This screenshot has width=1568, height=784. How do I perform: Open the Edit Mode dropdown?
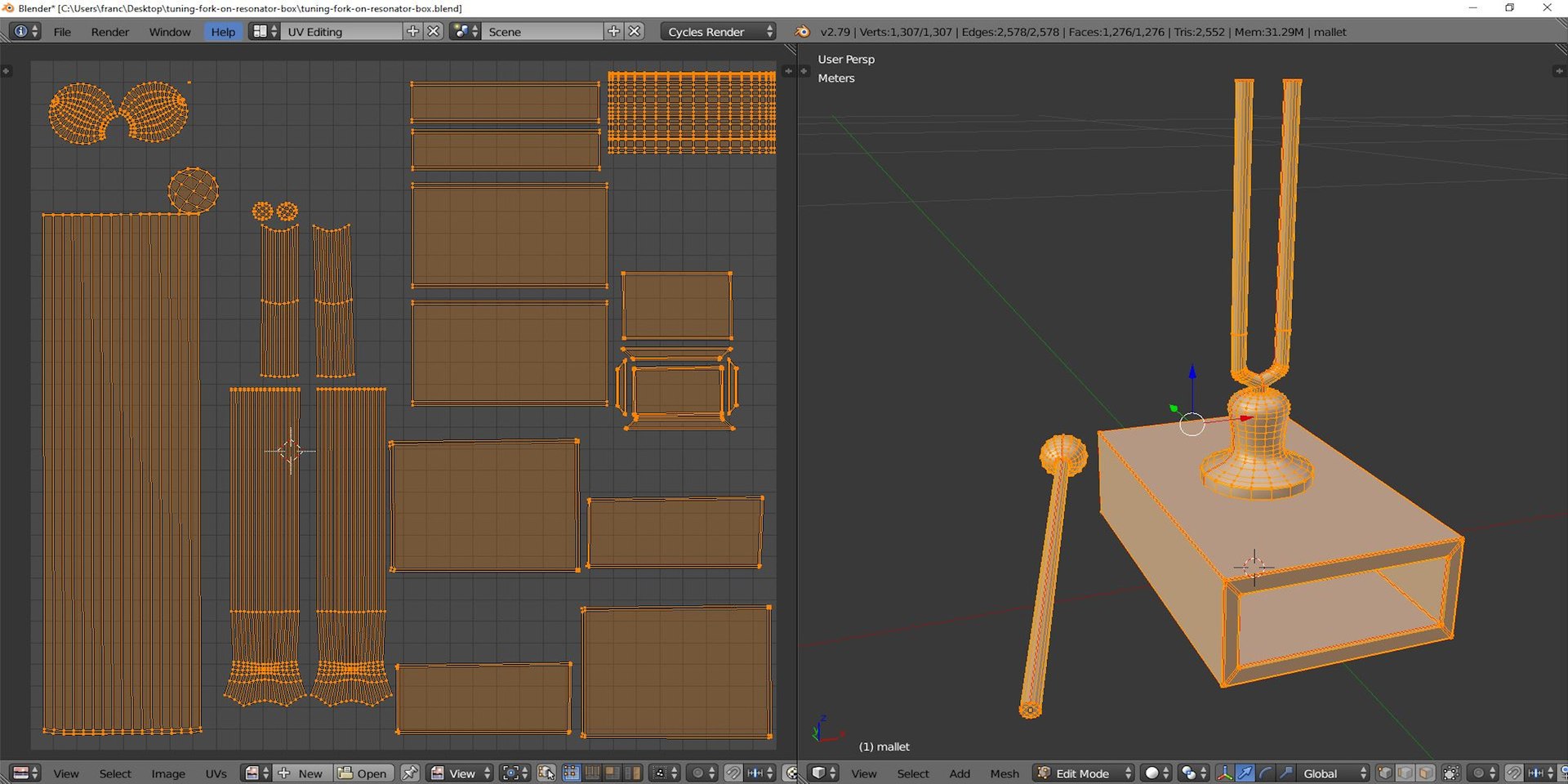[x=1083, y=773]
